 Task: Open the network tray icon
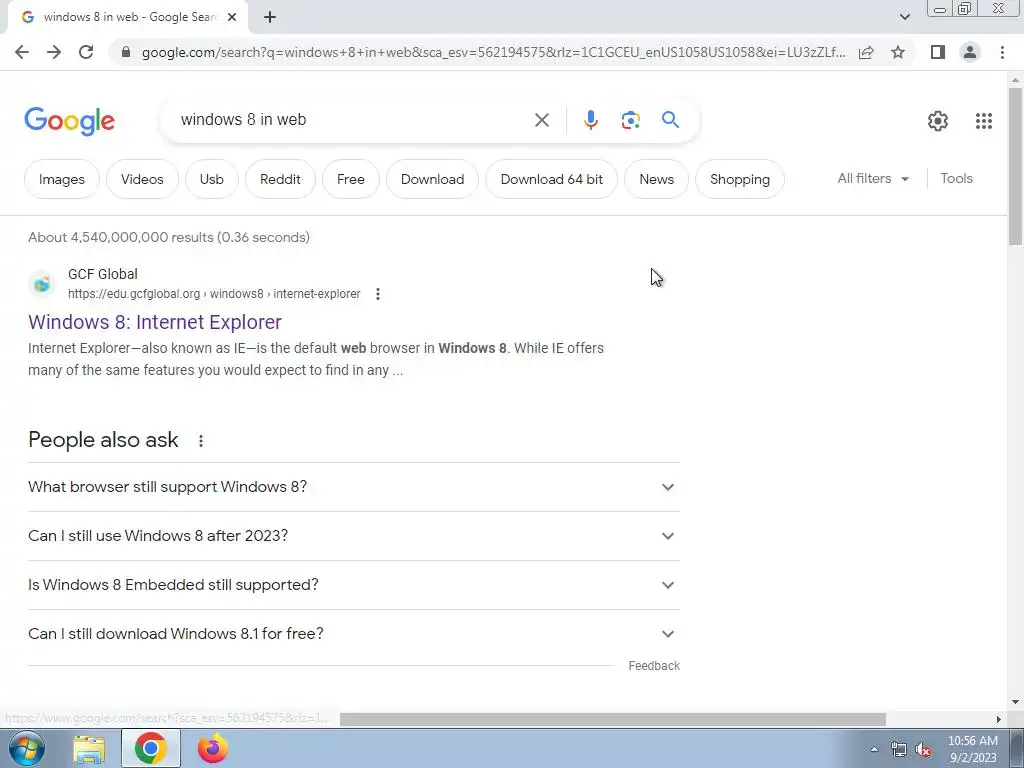899,750
